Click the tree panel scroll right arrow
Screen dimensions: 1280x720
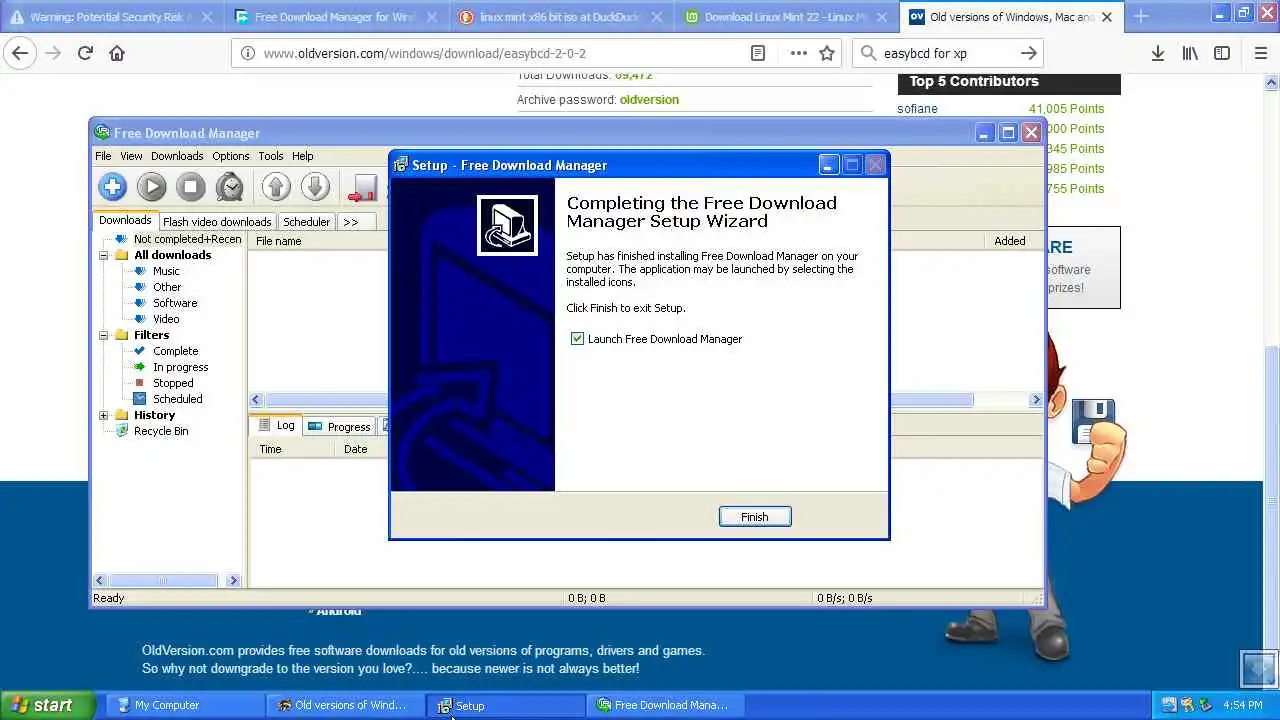pyautogui.click(x=233, y=580)
